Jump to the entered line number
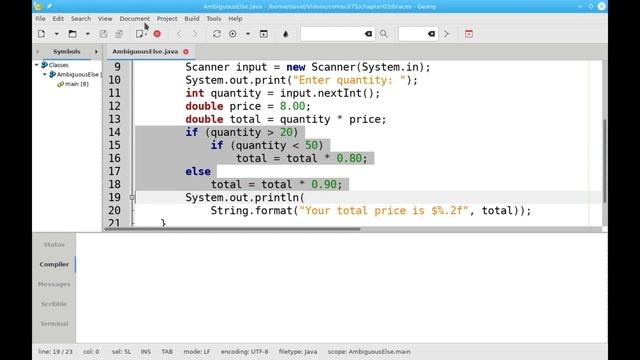Screen dimensions: 640x360 pyautogui.click(x=447, y=34)
